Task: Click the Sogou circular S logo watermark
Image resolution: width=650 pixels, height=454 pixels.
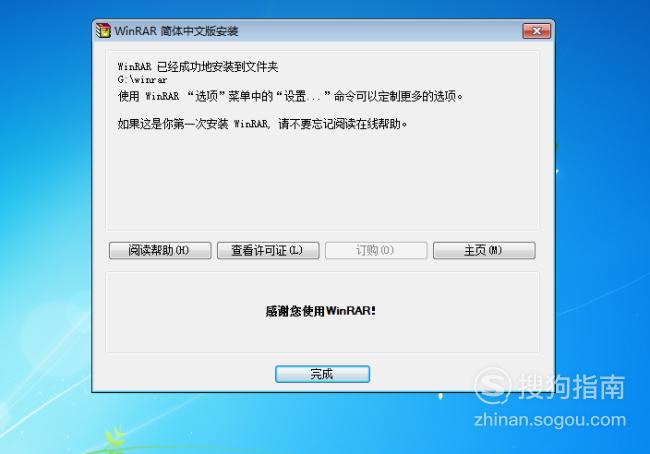Action: pyautogui.click(x=492, y=386)
